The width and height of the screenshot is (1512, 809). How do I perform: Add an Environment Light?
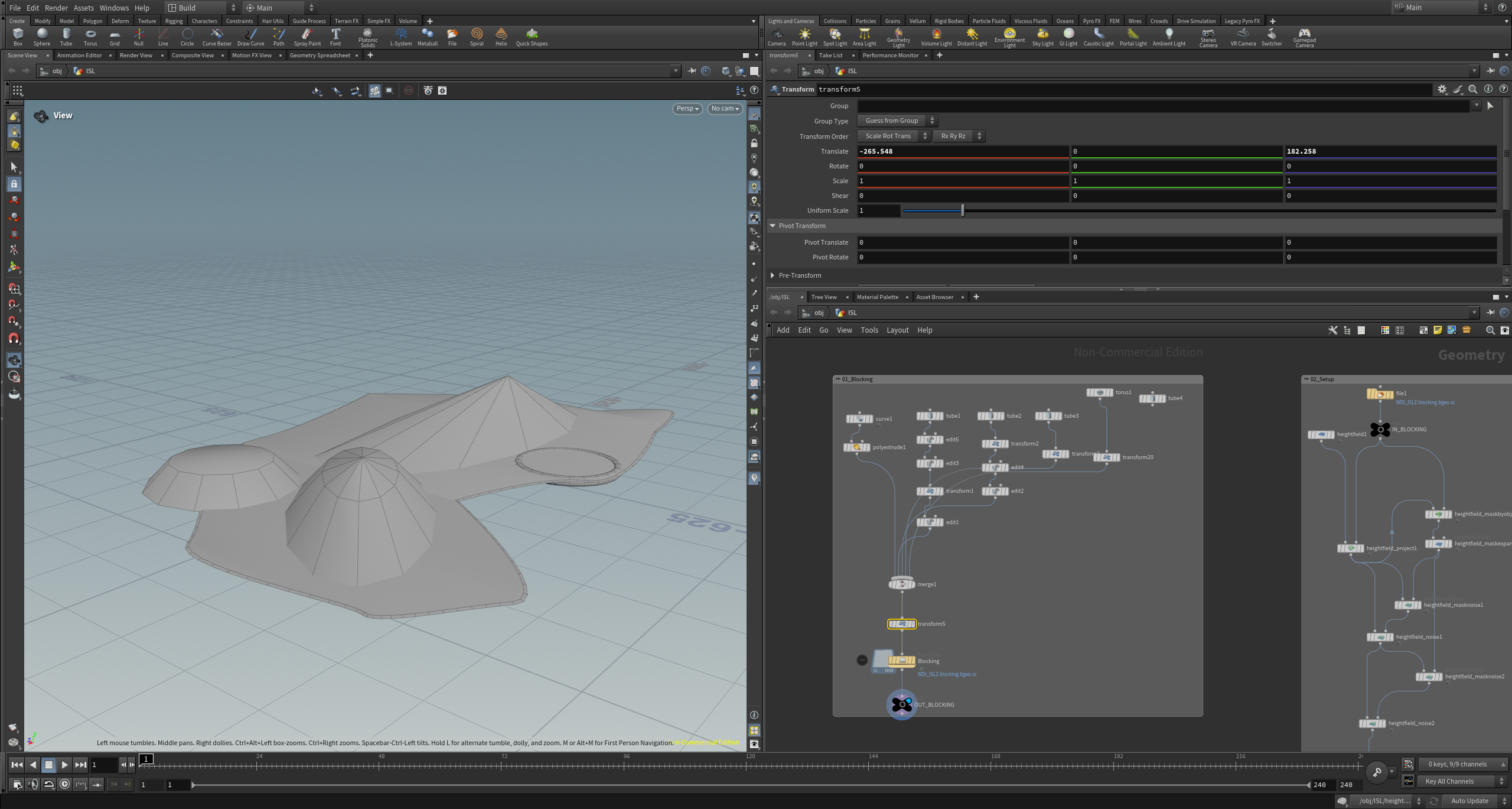[x=1009, y=38]
